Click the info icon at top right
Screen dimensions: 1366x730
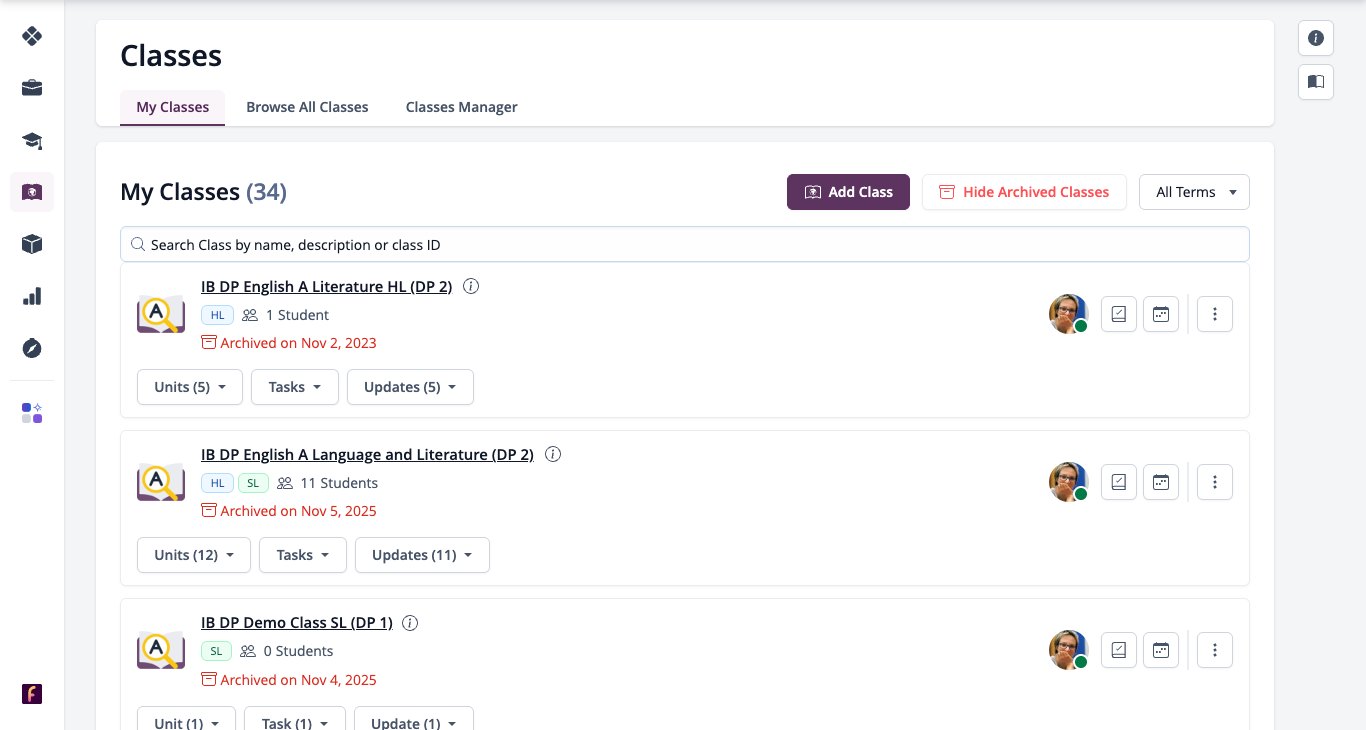tap(1316, 38)
